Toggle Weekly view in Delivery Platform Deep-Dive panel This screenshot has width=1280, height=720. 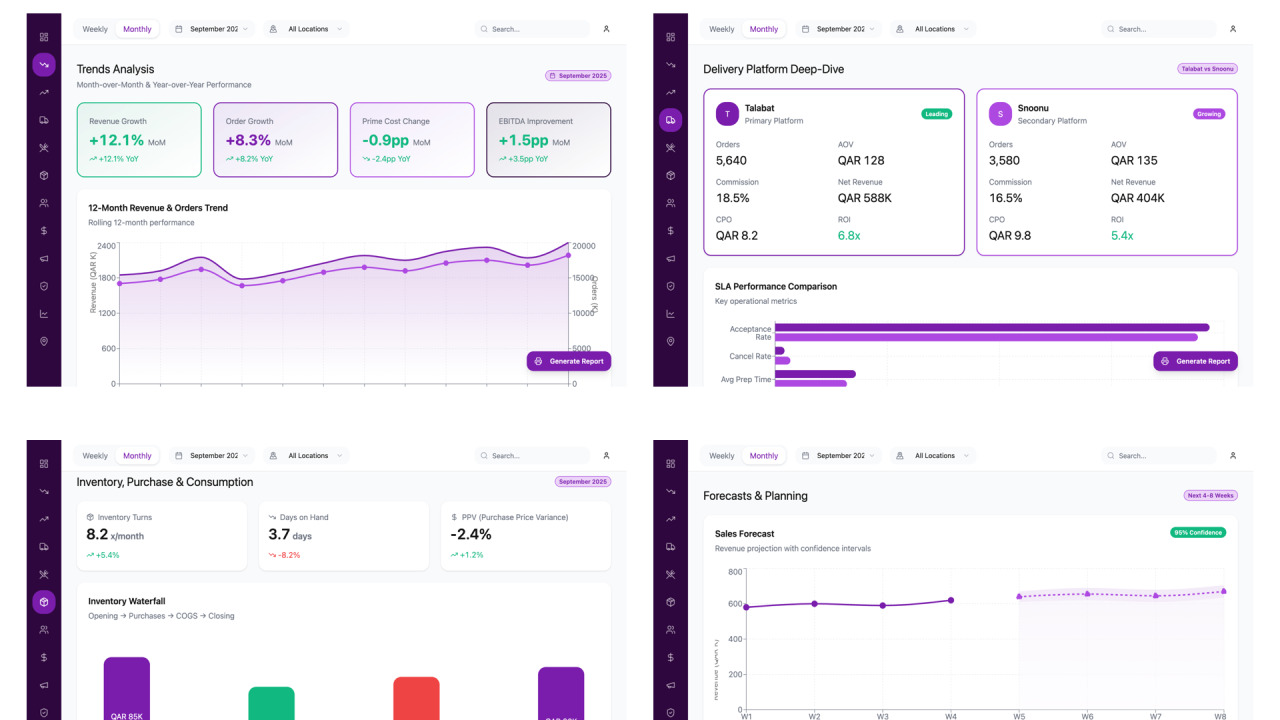(721, 29)
